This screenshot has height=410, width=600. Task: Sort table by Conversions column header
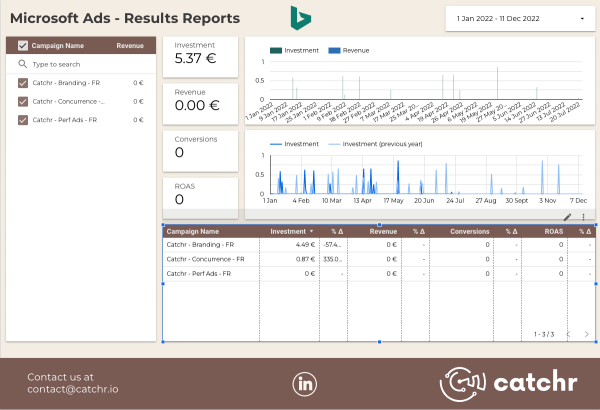[x=470, y=231]
